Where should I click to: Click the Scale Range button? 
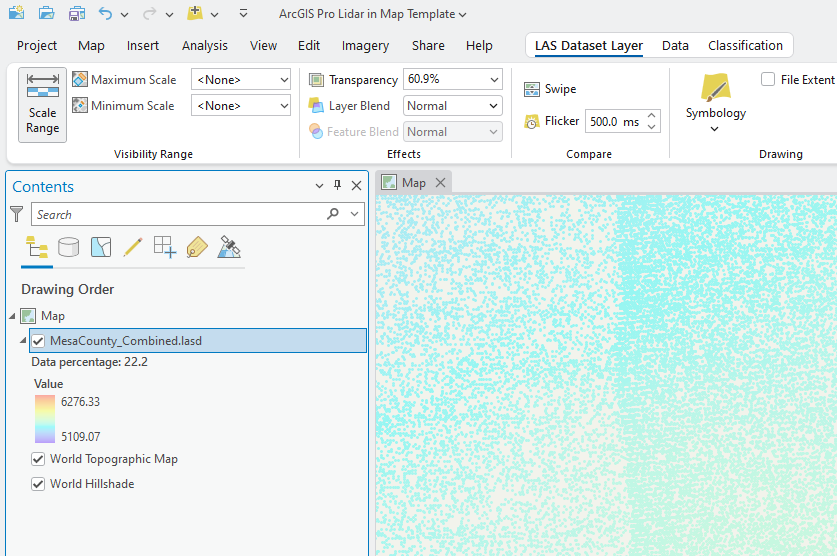[x=43, y=105]
